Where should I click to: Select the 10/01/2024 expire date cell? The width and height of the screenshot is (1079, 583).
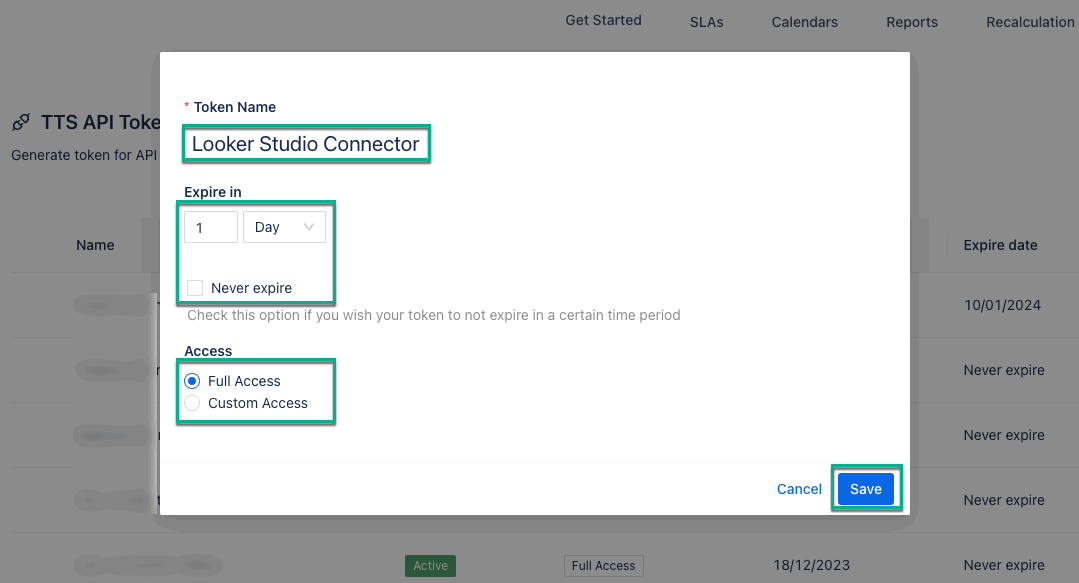1003,305
